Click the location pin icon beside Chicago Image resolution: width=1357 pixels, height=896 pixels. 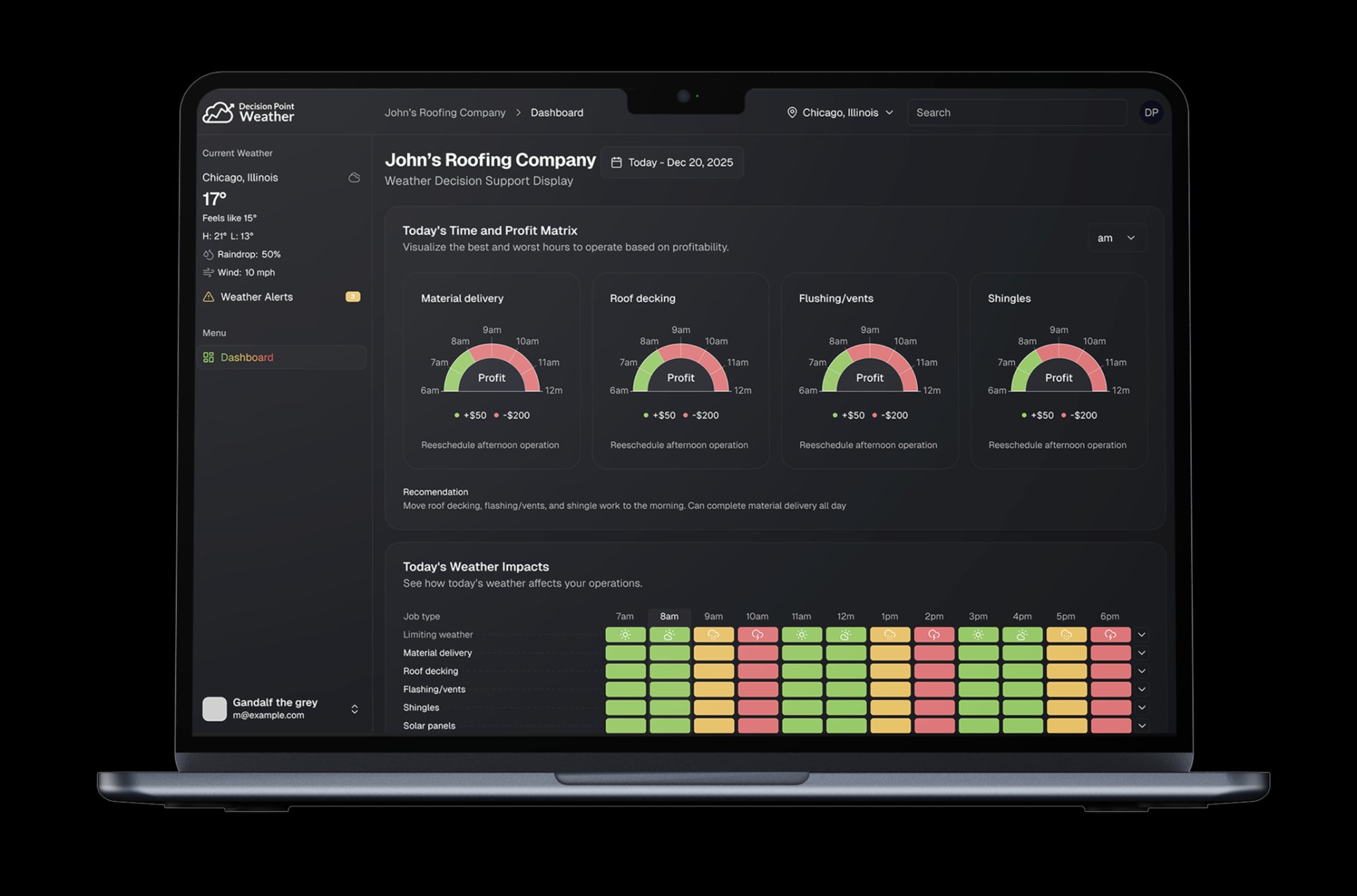[x=791, y=113]
